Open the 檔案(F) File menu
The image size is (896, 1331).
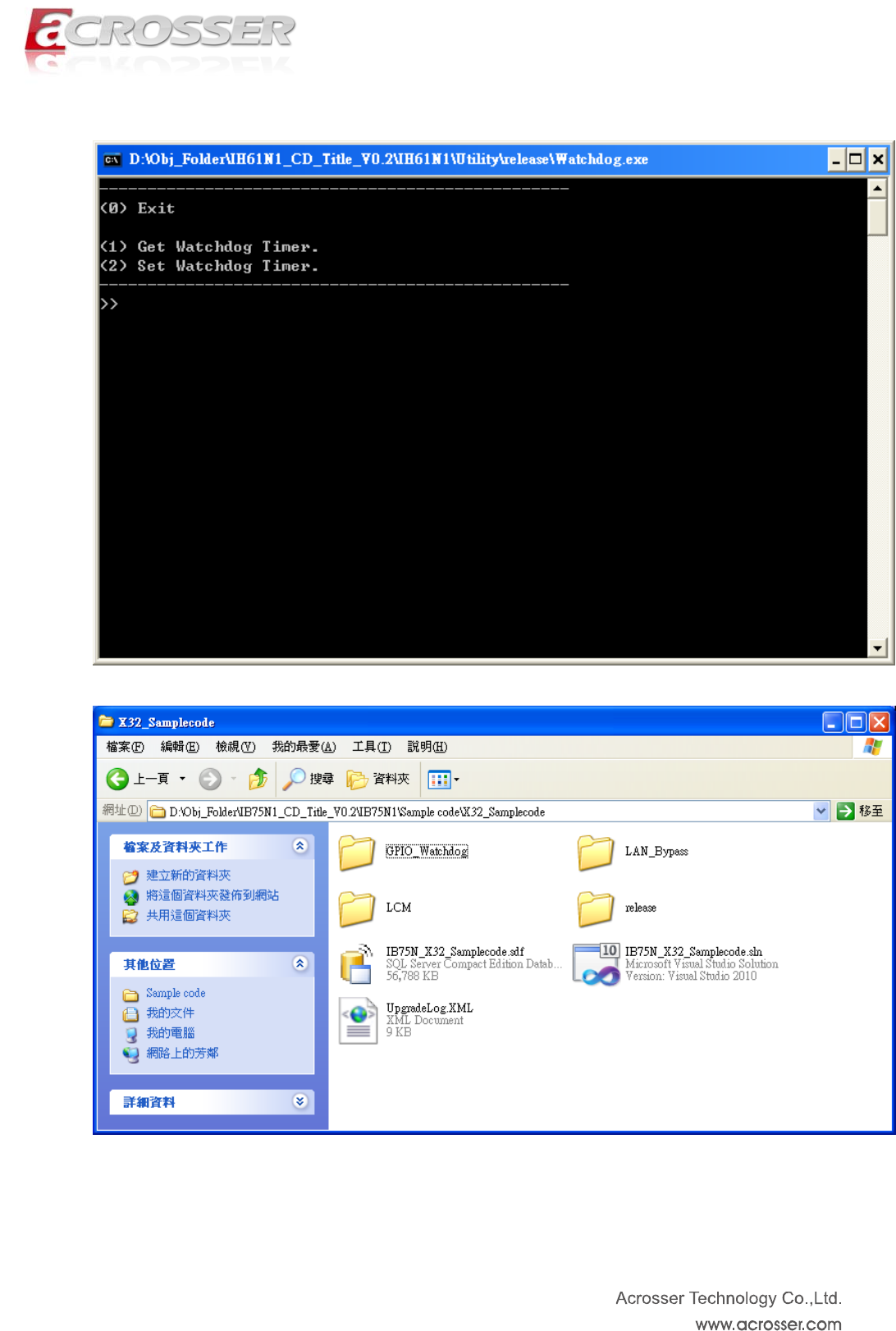tap(125, 747)
